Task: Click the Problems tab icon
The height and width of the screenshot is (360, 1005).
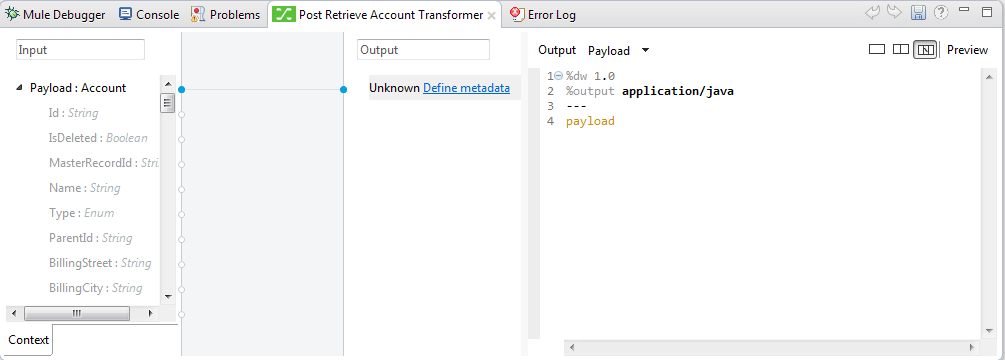Action: point(199,14)
